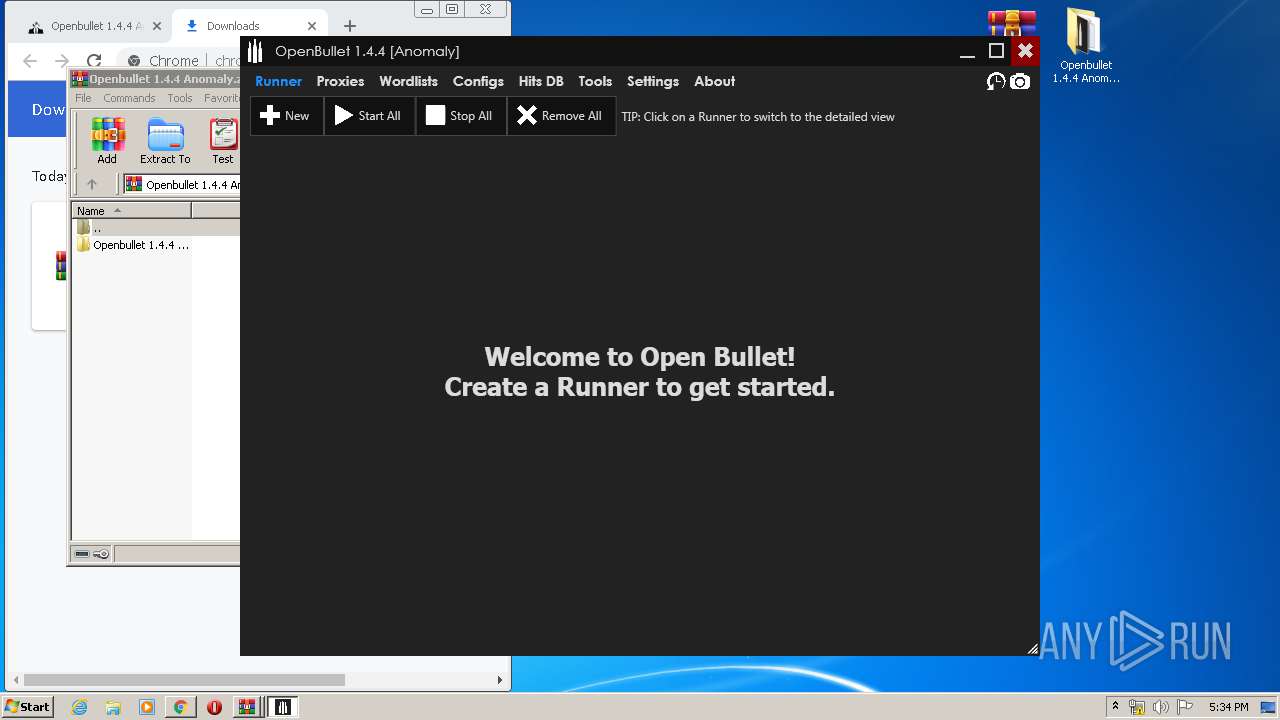
Task: Go up one level in WinRAR
Action: point(92,184)
